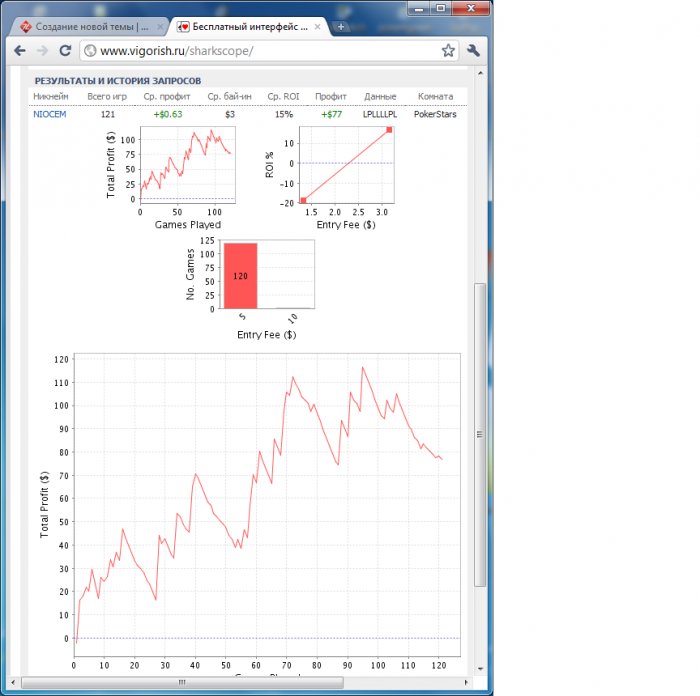
Task: Minimize the browser window
Action: tap(419, 8)
